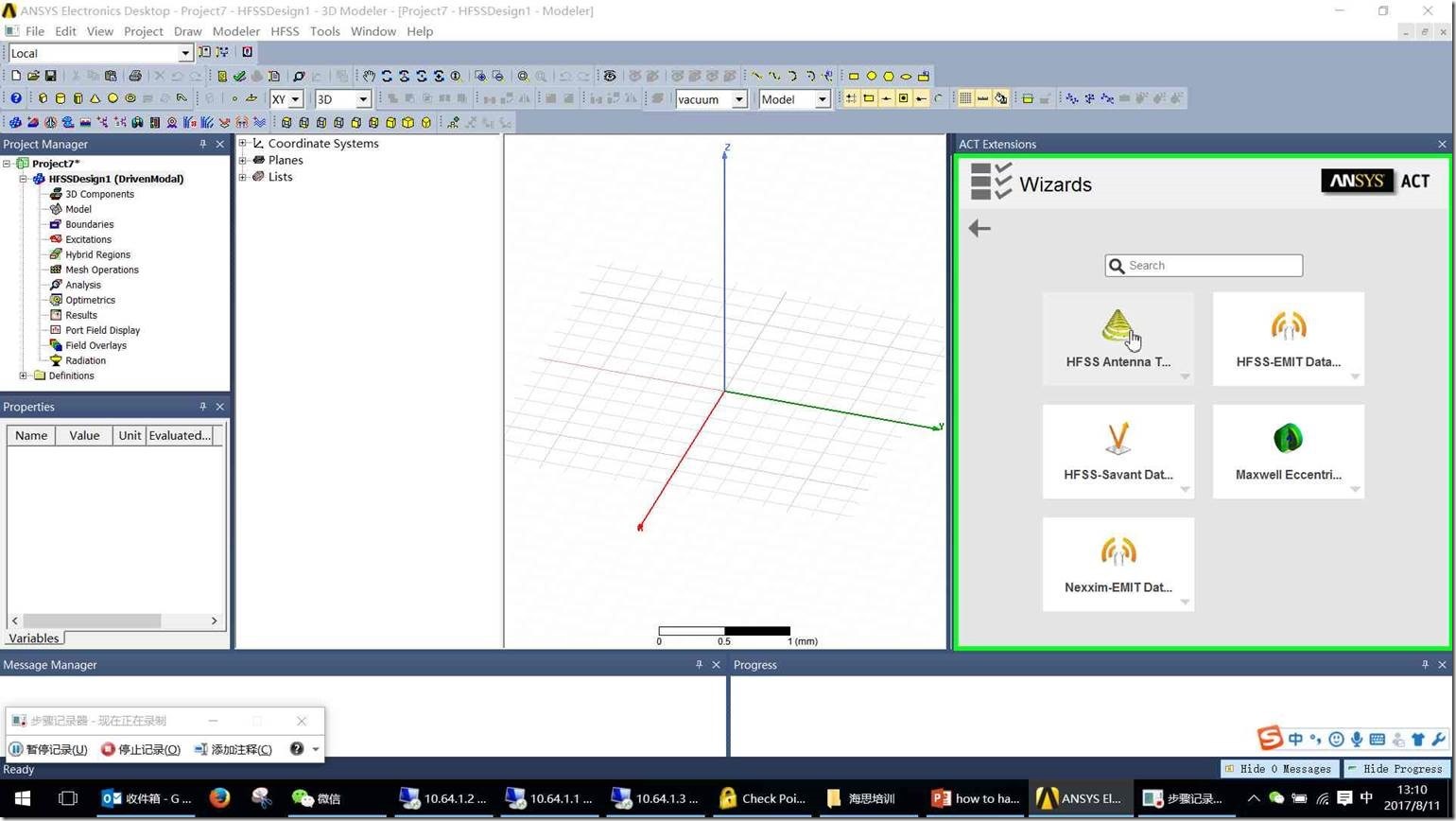Select the Draw regular polygon tool
The height and width of the screenshot is (821, 1456).
[x=889, y=76]
